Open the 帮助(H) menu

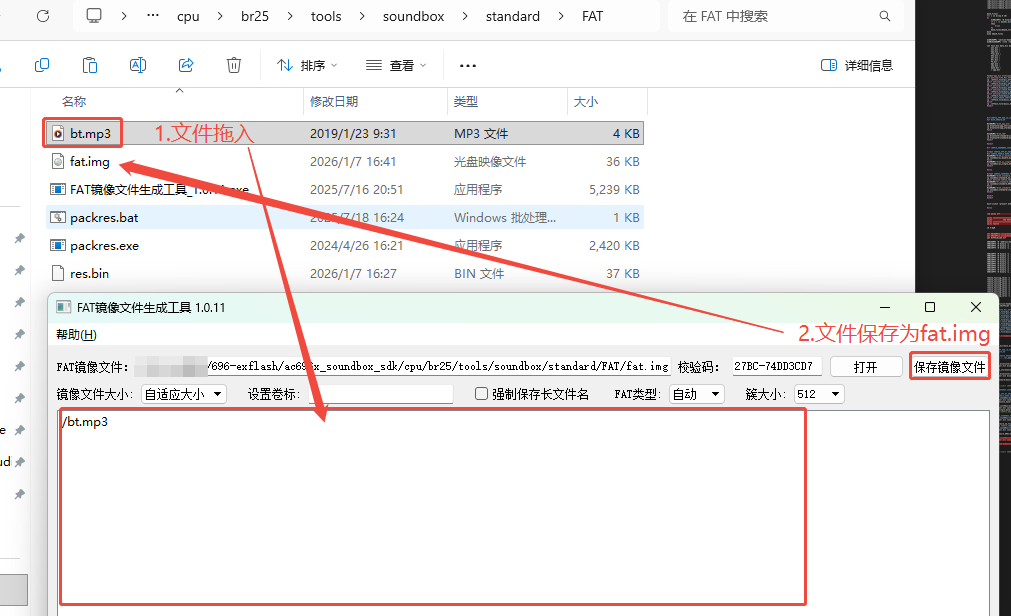[x=76, y=334]
